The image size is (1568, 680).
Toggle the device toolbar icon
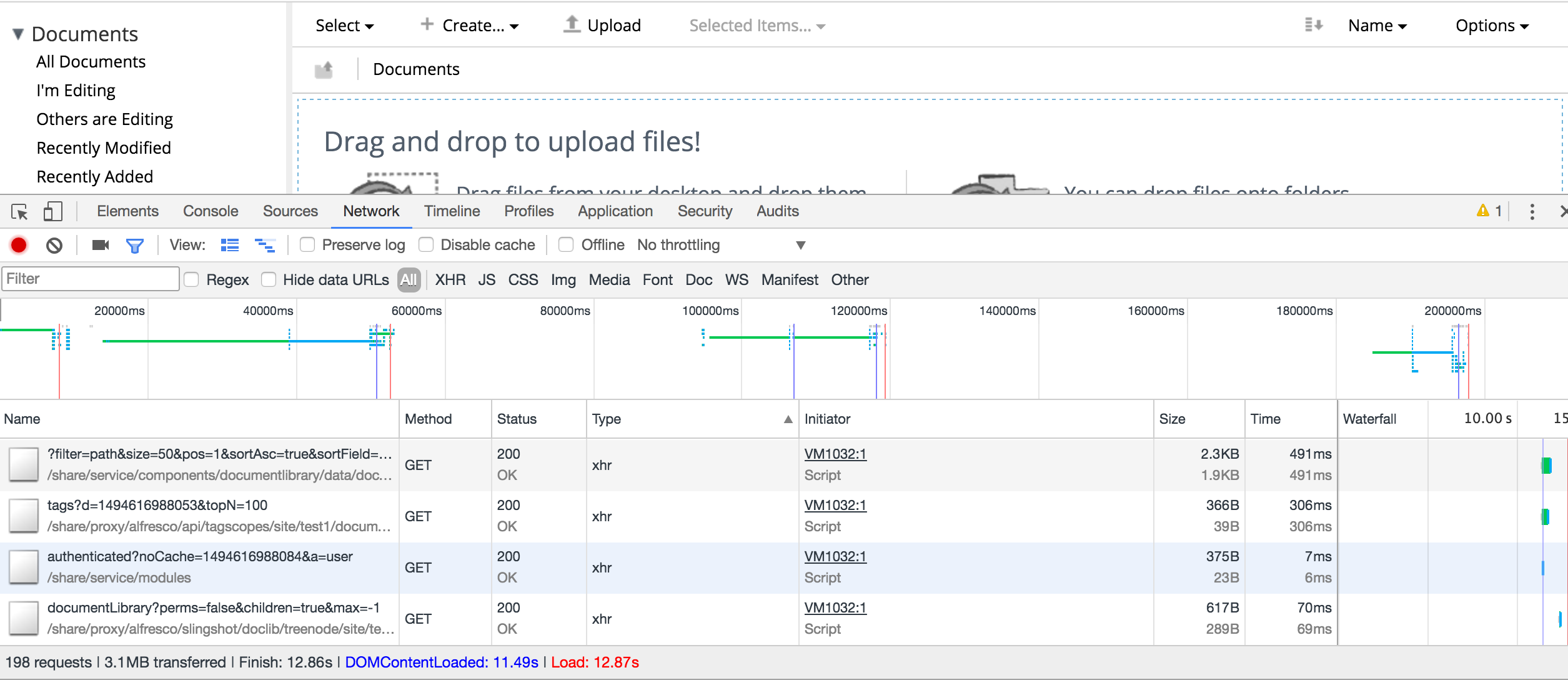tap(52, 212)
